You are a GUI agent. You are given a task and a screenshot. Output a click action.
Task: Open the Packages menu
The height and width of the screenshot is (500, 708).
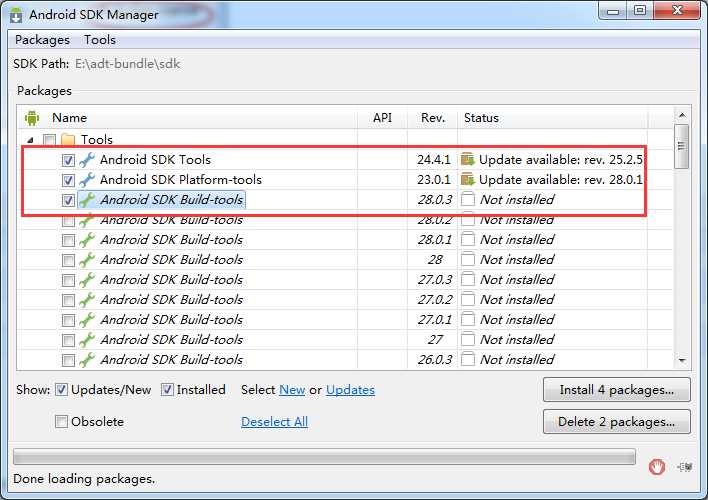pyautogui.click(x=42, y=40)
